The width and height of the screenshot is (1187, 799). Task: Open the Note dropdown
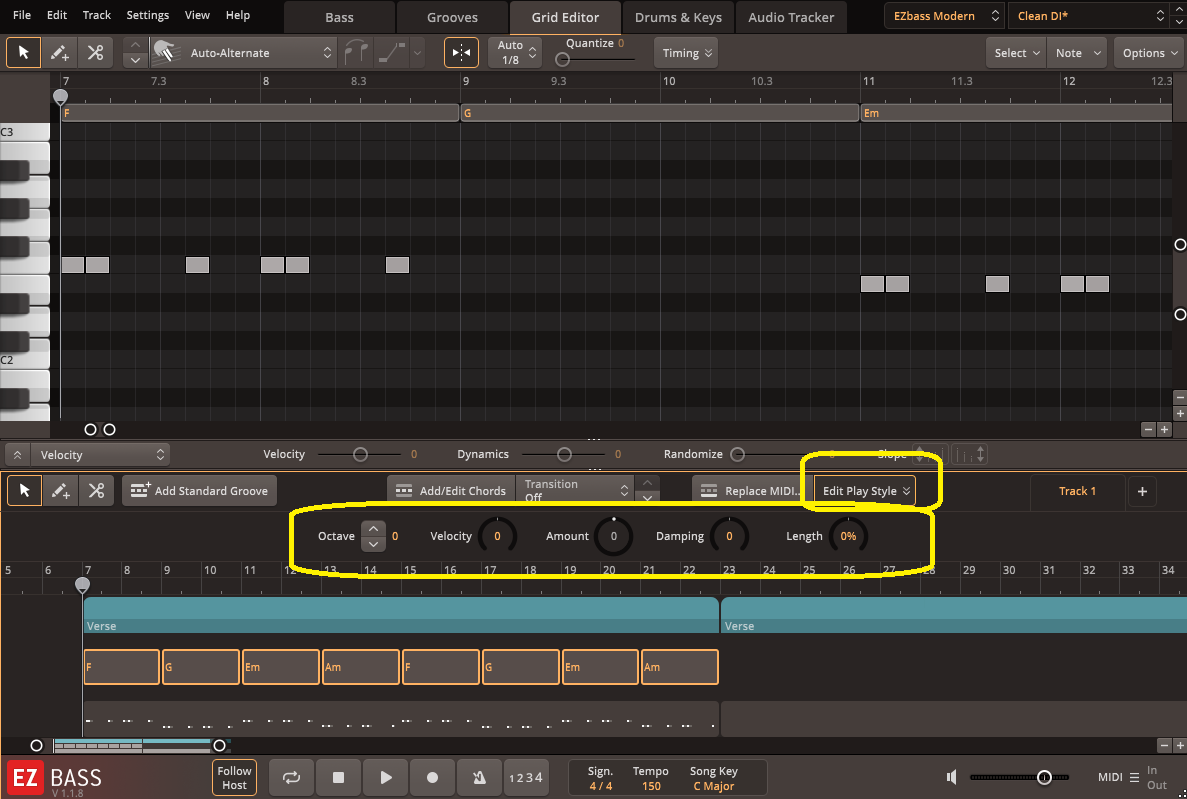1076,53
